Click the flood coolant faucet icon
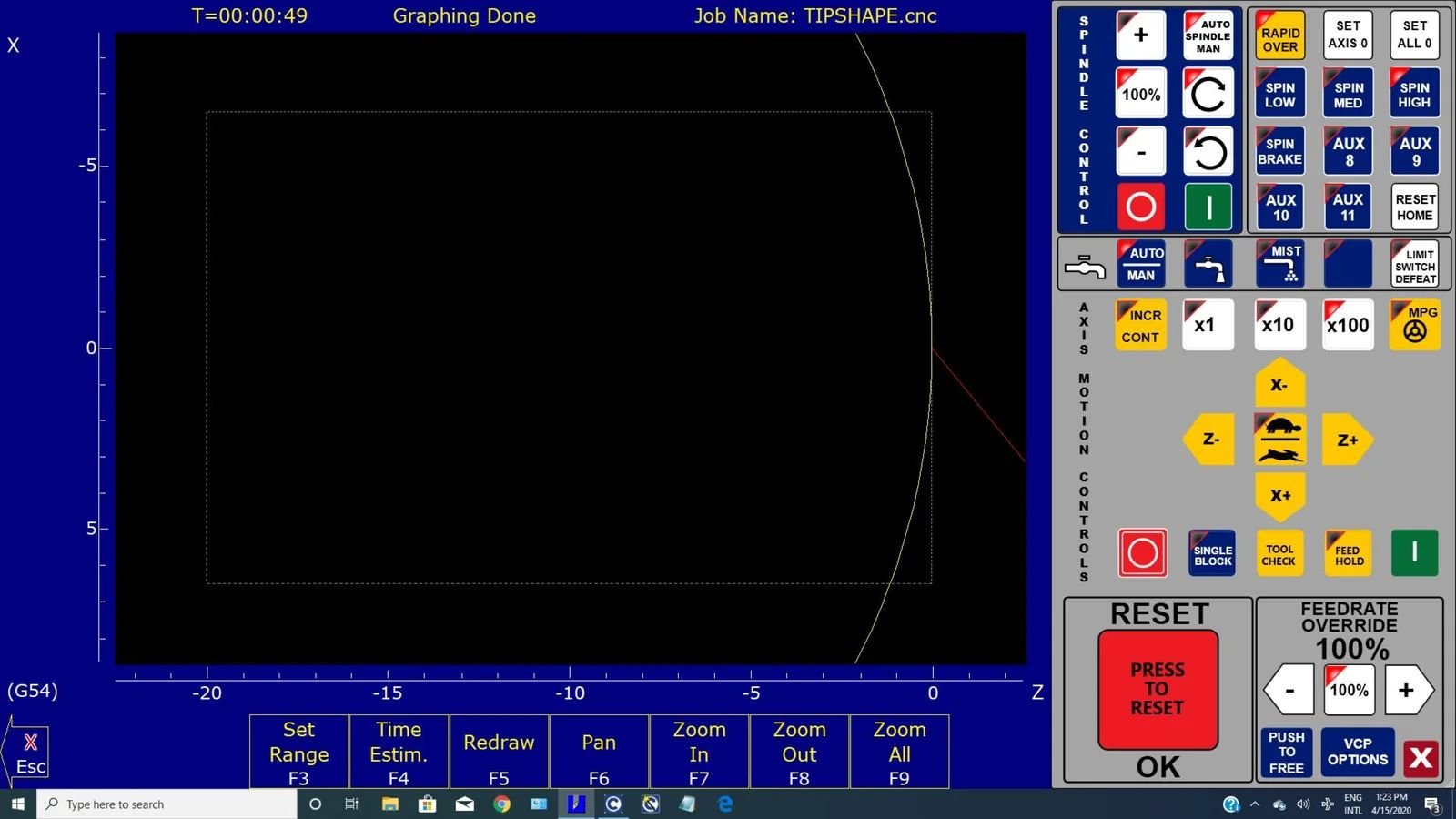1456x819 pixels. (1208, 264)
